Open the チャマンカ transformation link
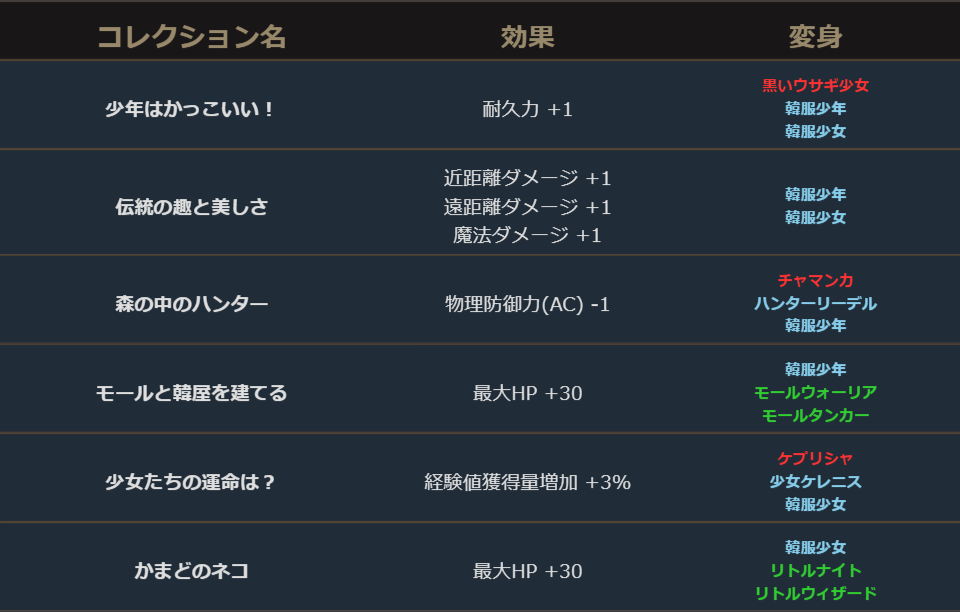 point(815,281)
